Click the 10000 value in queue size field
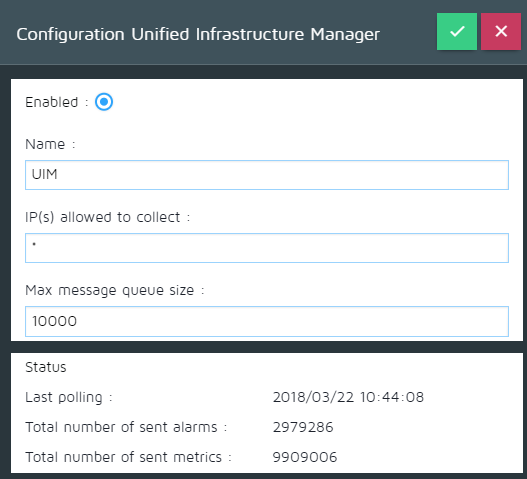This screenshot has height=479, width=527. 54,321
